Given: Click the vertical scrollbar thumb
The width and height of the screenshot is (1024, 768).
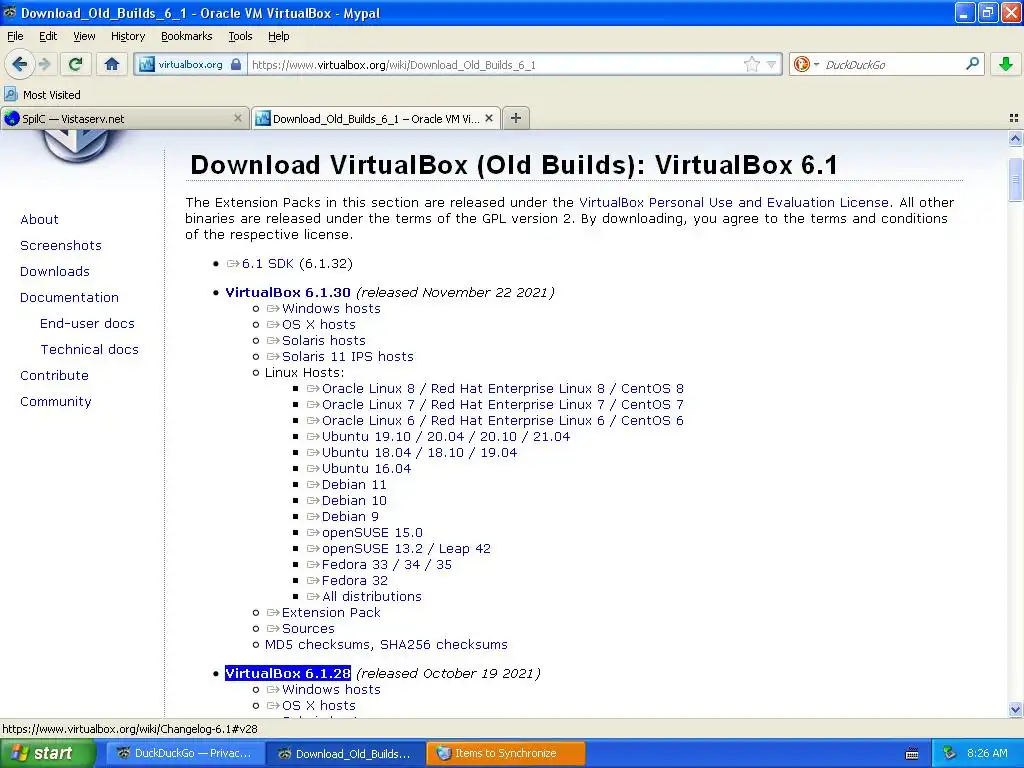Looking at the screenshot, I should (1015, 179).
